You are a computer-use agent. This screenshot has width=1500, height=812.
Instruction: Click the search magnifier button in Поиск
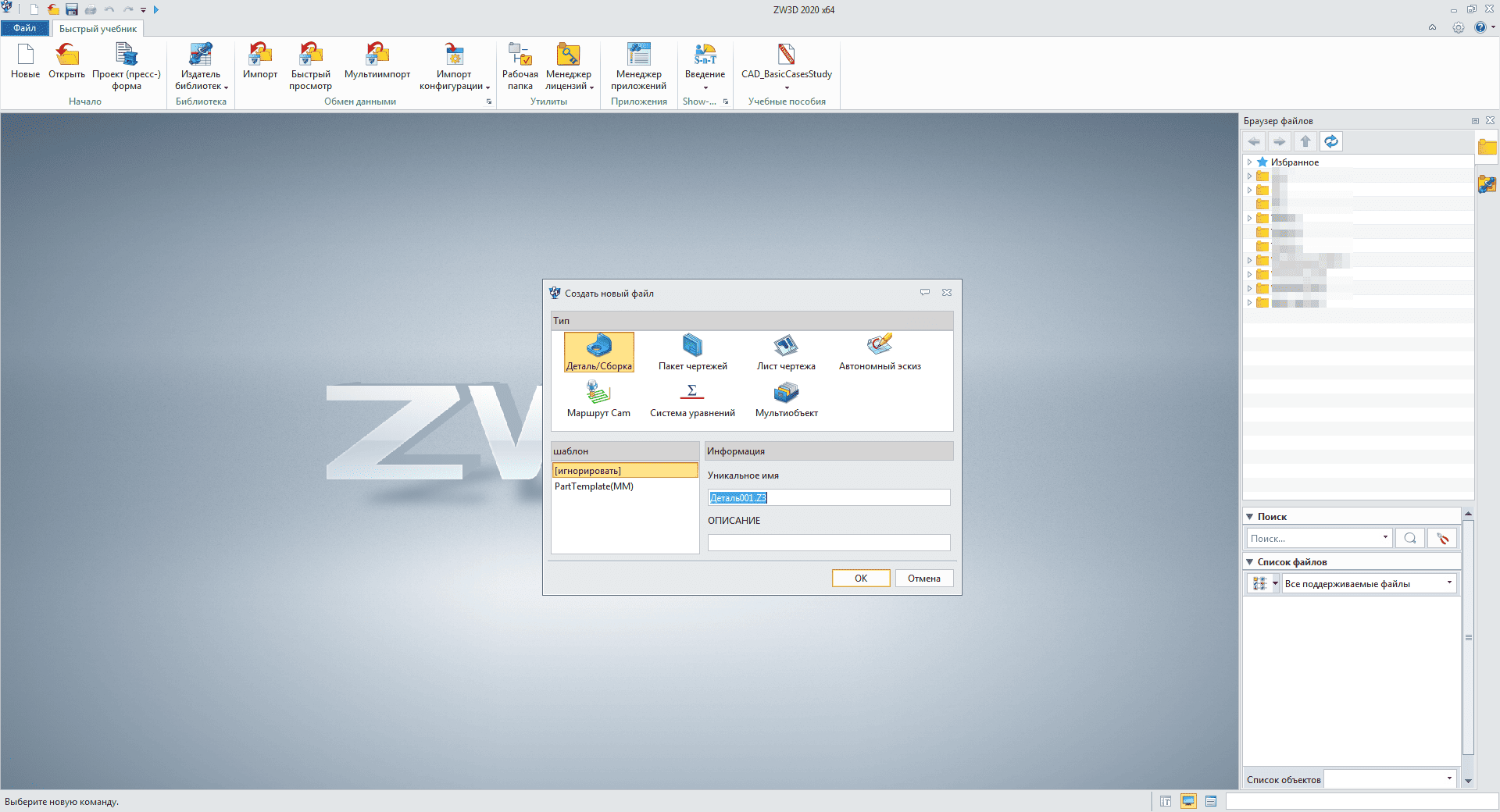coord(1410,538)
